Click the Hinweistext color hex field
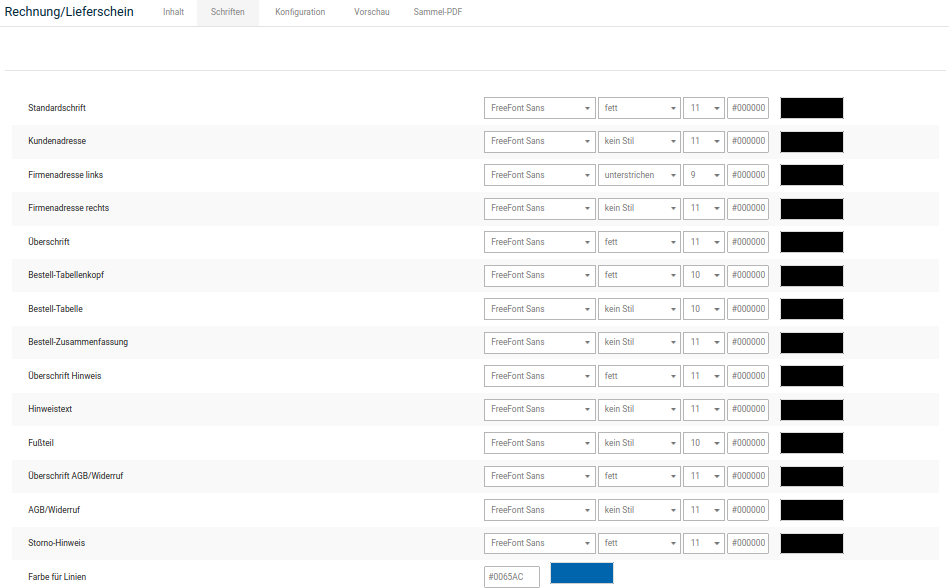949x588 pixels. (747, 409)
